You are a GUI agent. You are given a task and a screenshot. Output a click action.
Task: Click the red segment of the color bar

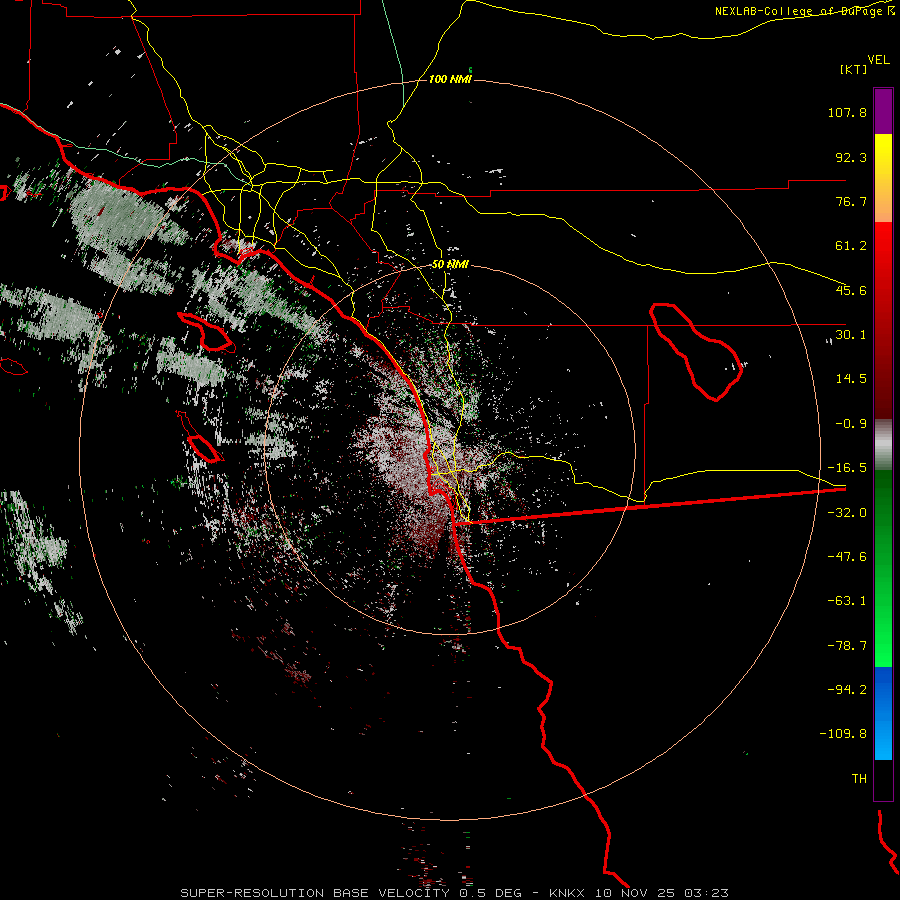point(883,320)
